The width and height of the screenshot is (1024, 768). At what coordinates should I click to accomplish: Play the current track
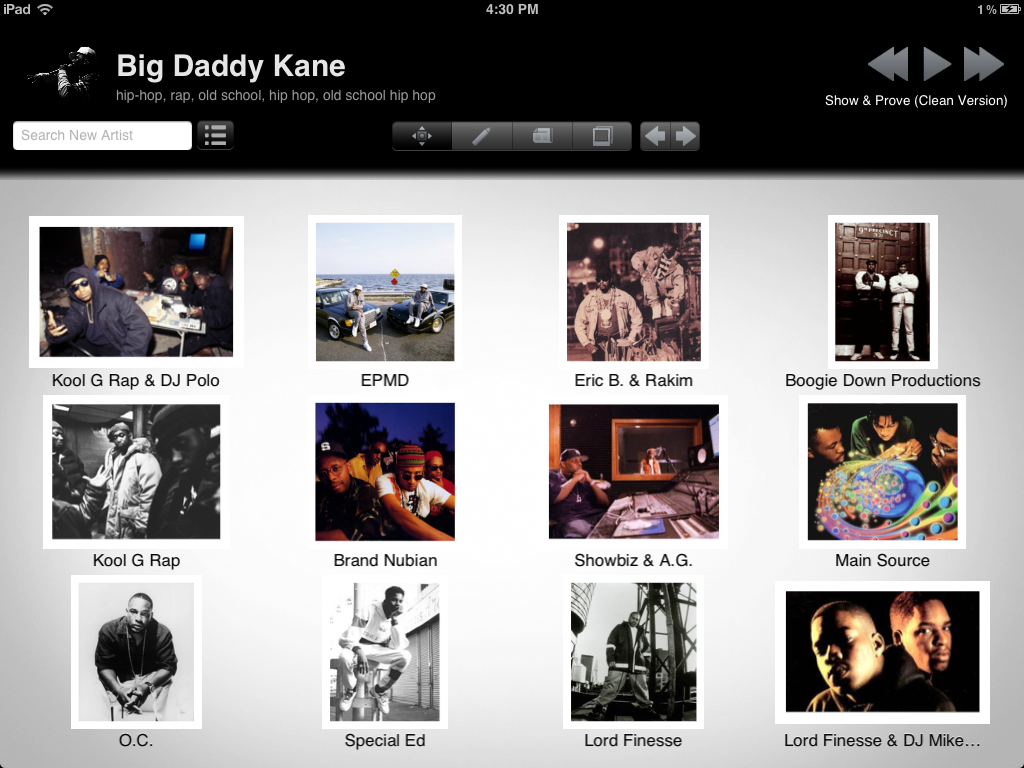pyautogui.click(x=936, y=64)
